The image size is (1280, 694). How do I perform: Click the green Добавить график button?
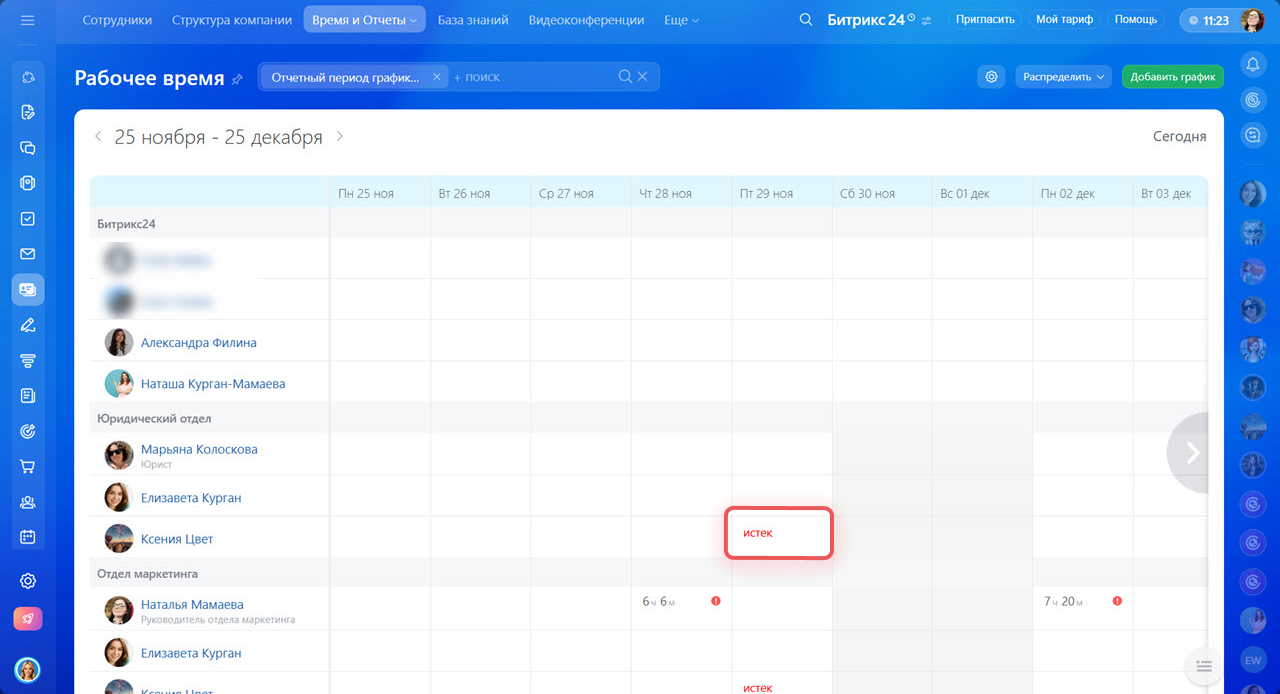[1172, 77]
